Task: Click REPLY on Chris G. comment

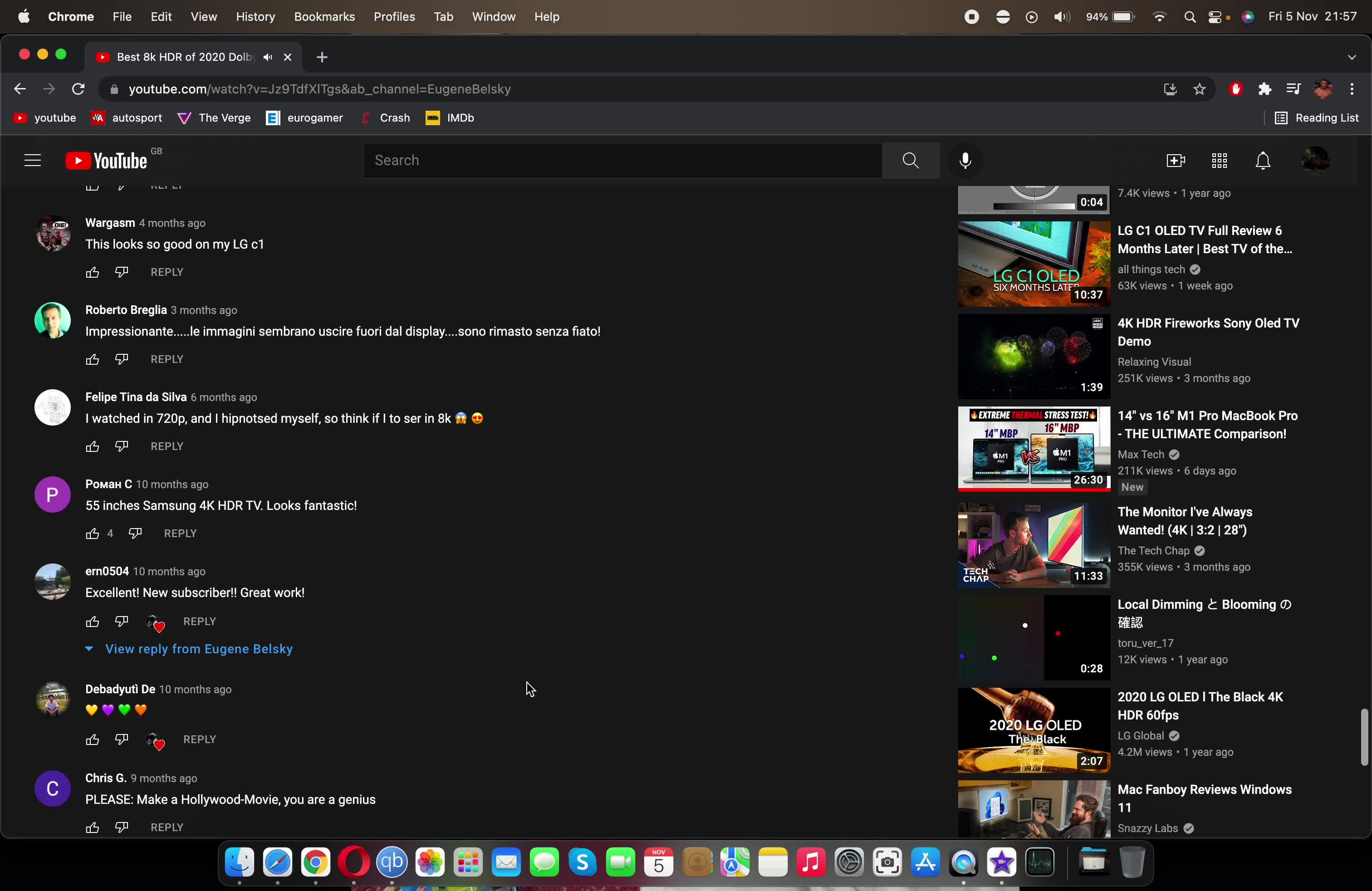Action: point(167,826)
